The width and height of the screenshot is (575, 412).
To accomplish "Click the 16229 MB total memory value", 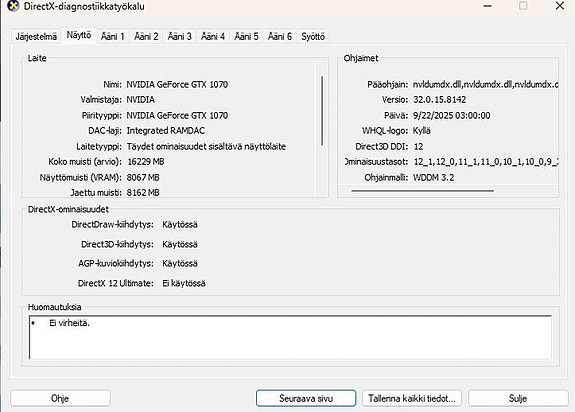I will click(146, 162).
